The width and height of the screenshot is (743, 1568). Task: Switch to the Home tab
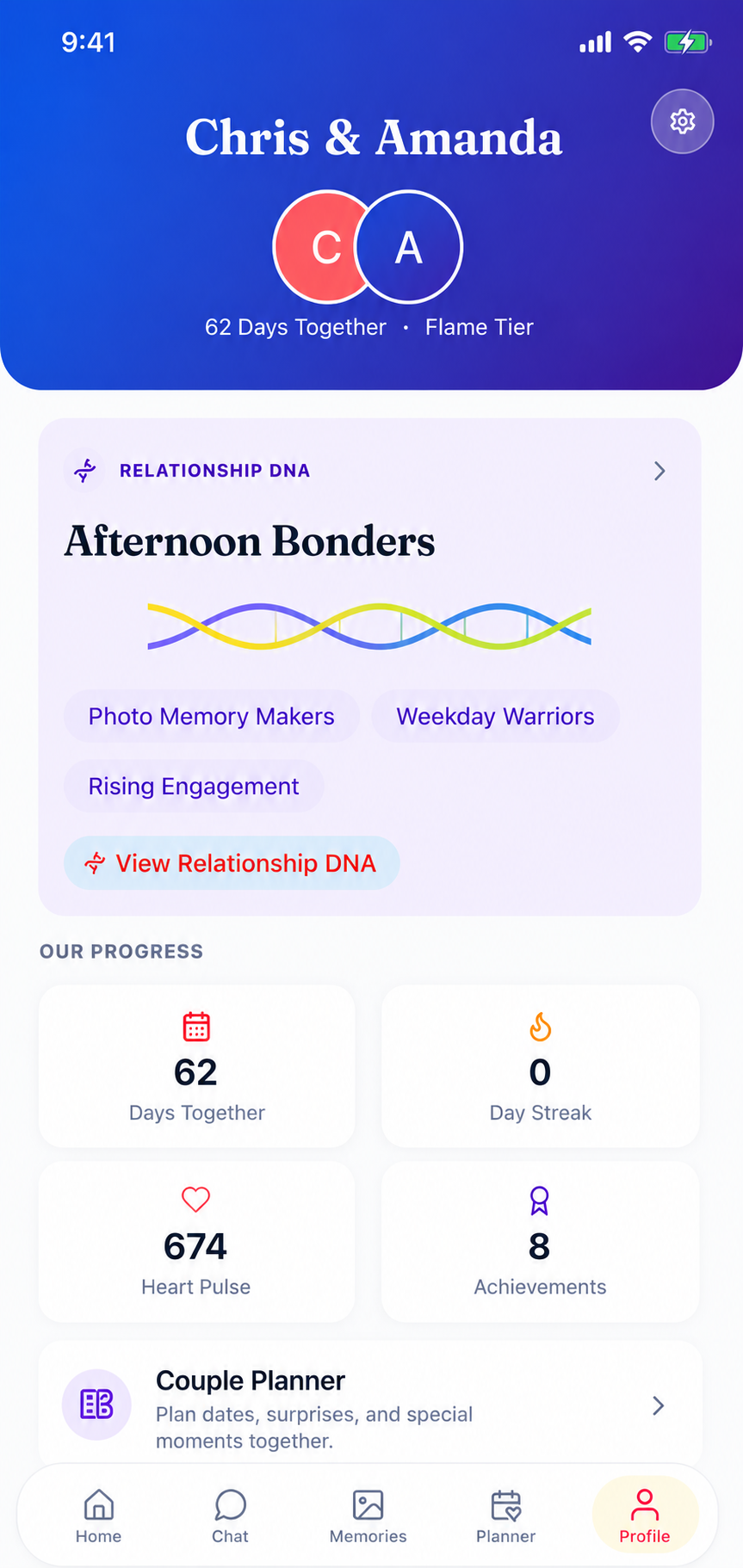(x=98, y=1516)
